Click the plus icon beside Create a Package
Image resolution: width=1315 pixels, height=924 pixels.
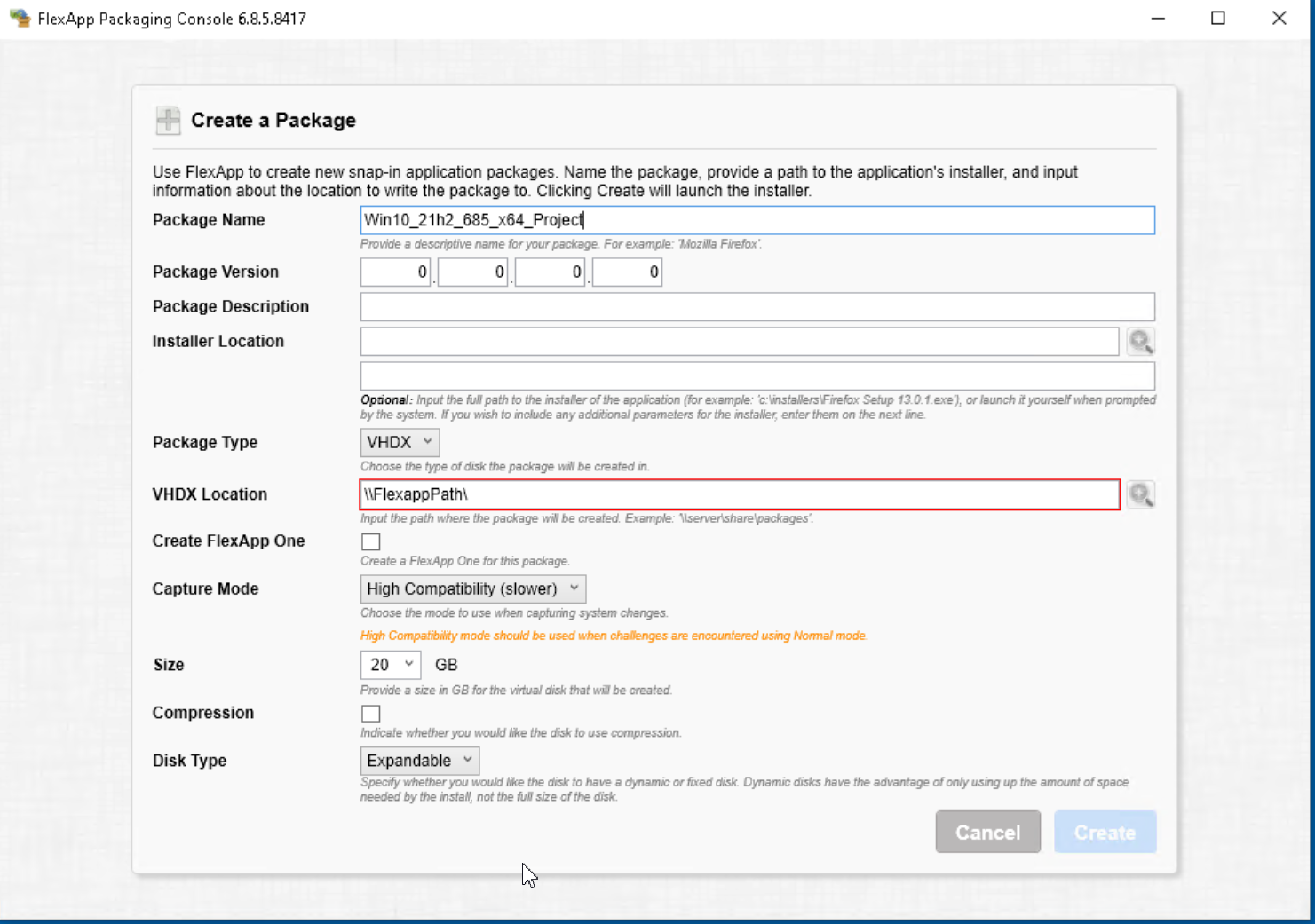tap(168, 120)
